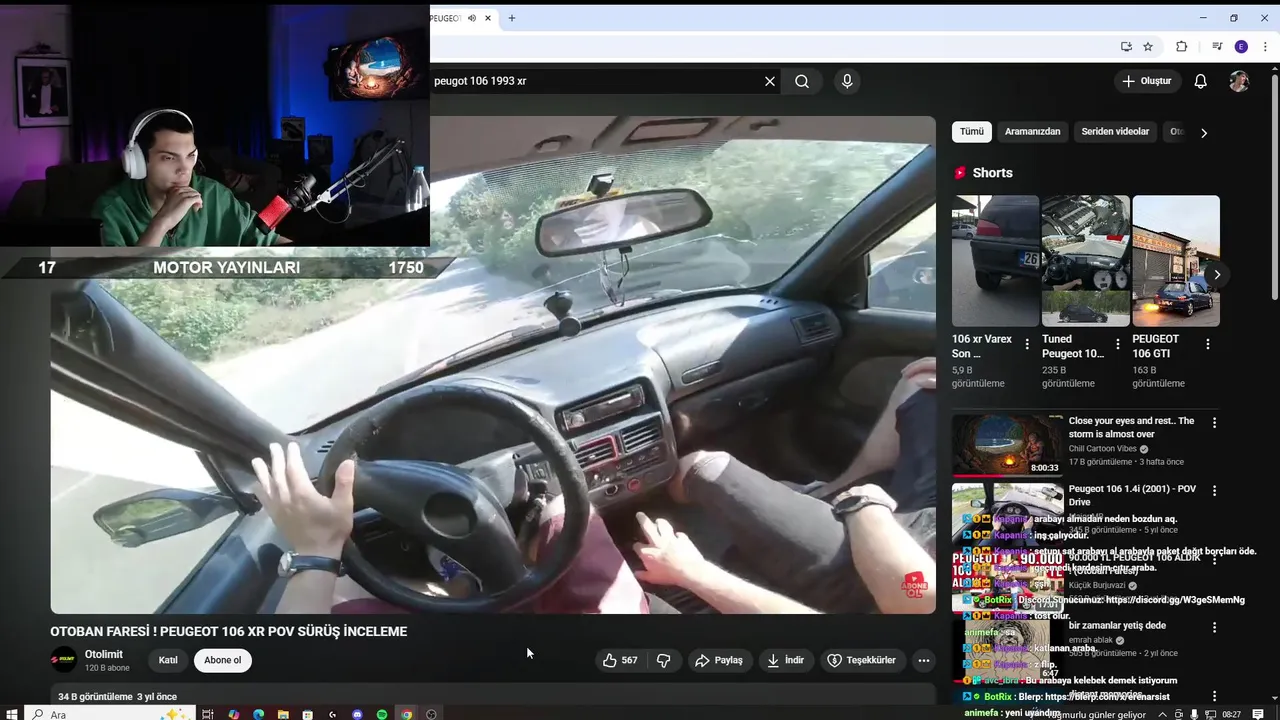Click the Oluştur create button
Image resolution: width=1280 pixels, height=720 pixels.
click(x=1147, y=81)
